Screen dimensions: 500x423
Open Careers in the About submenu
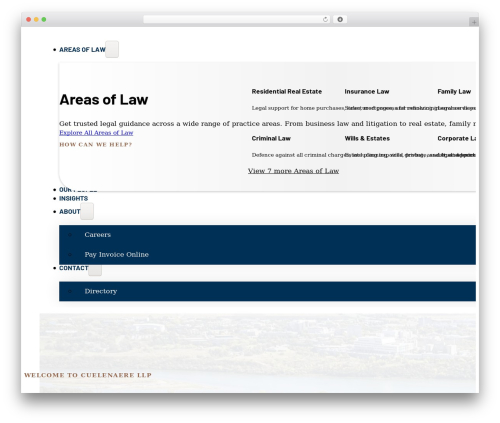tap(97, 235)
